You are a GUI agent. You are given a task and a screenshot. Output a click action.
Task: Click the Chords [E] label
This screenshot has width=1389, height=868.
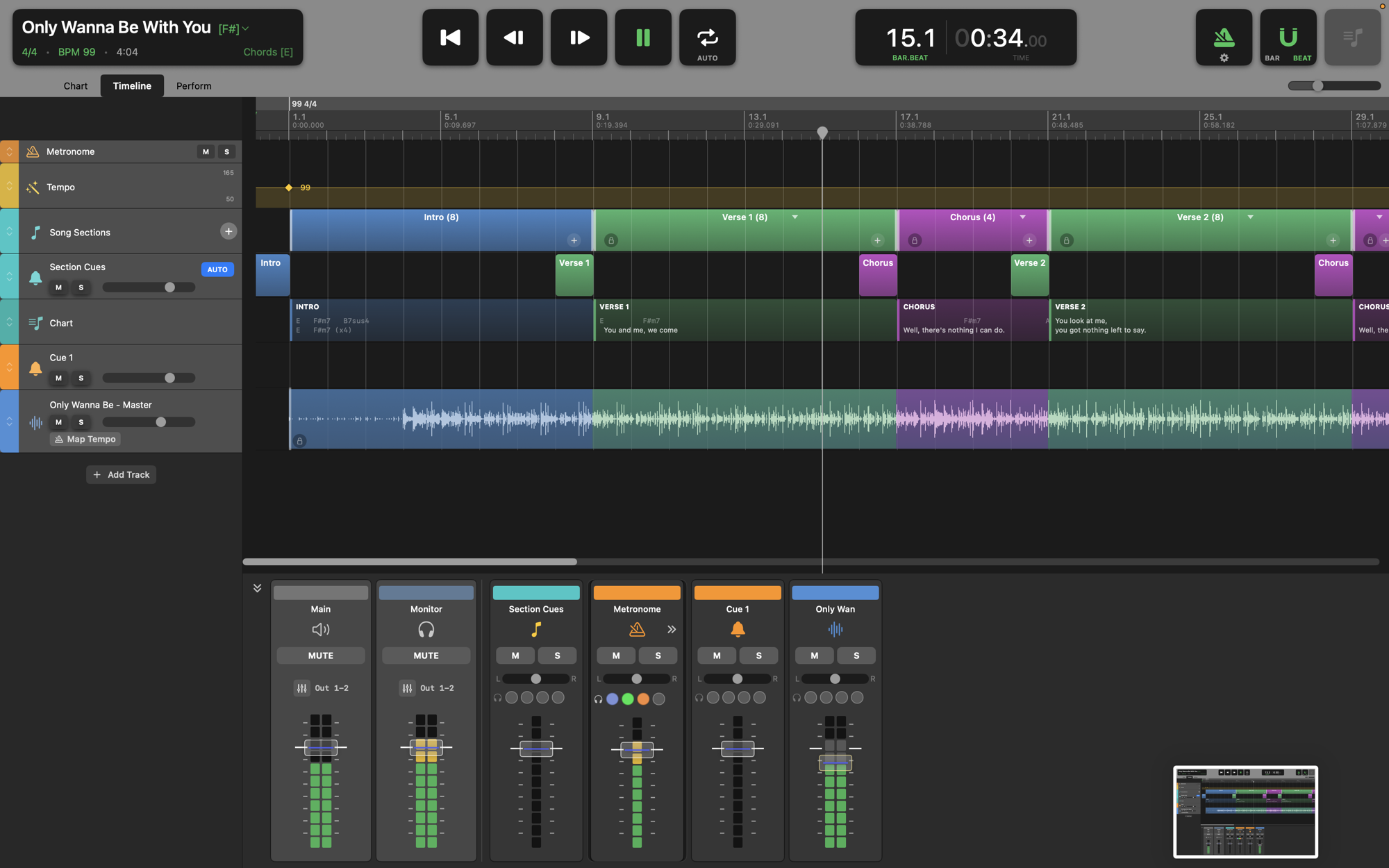(x=268, y=52)
